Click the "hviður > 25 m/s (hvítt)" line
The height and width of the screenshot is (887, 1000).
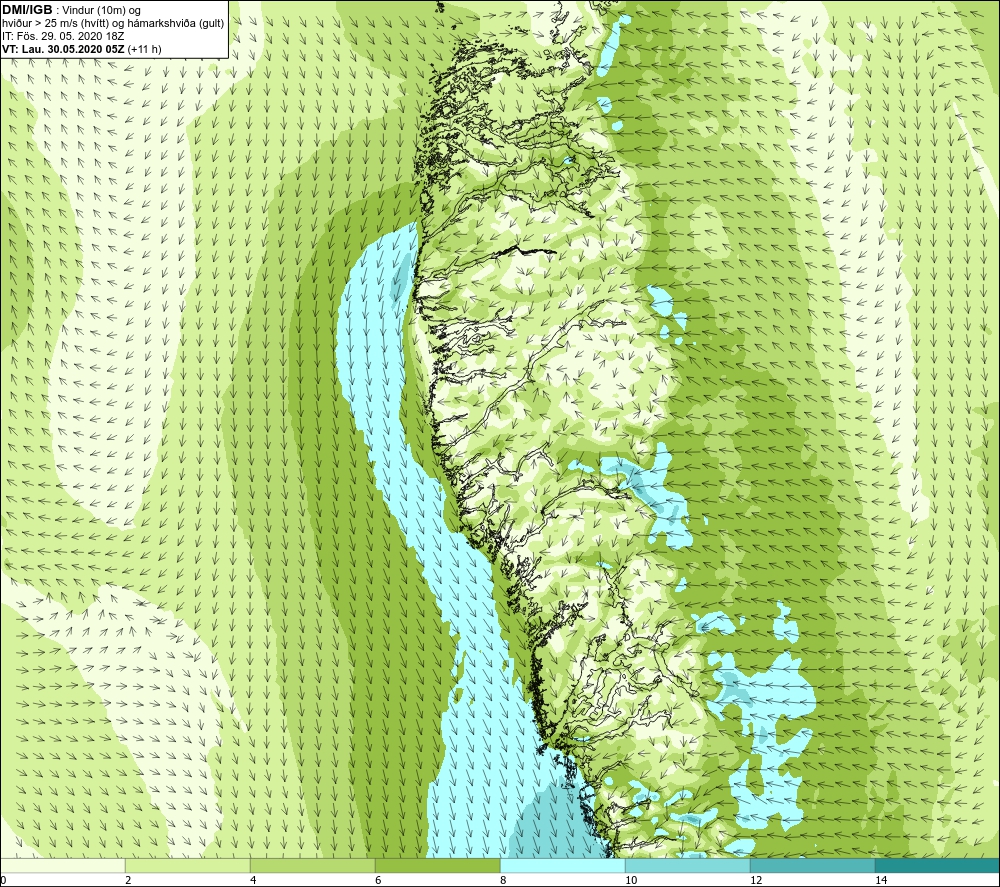click(x=56, y=24)
